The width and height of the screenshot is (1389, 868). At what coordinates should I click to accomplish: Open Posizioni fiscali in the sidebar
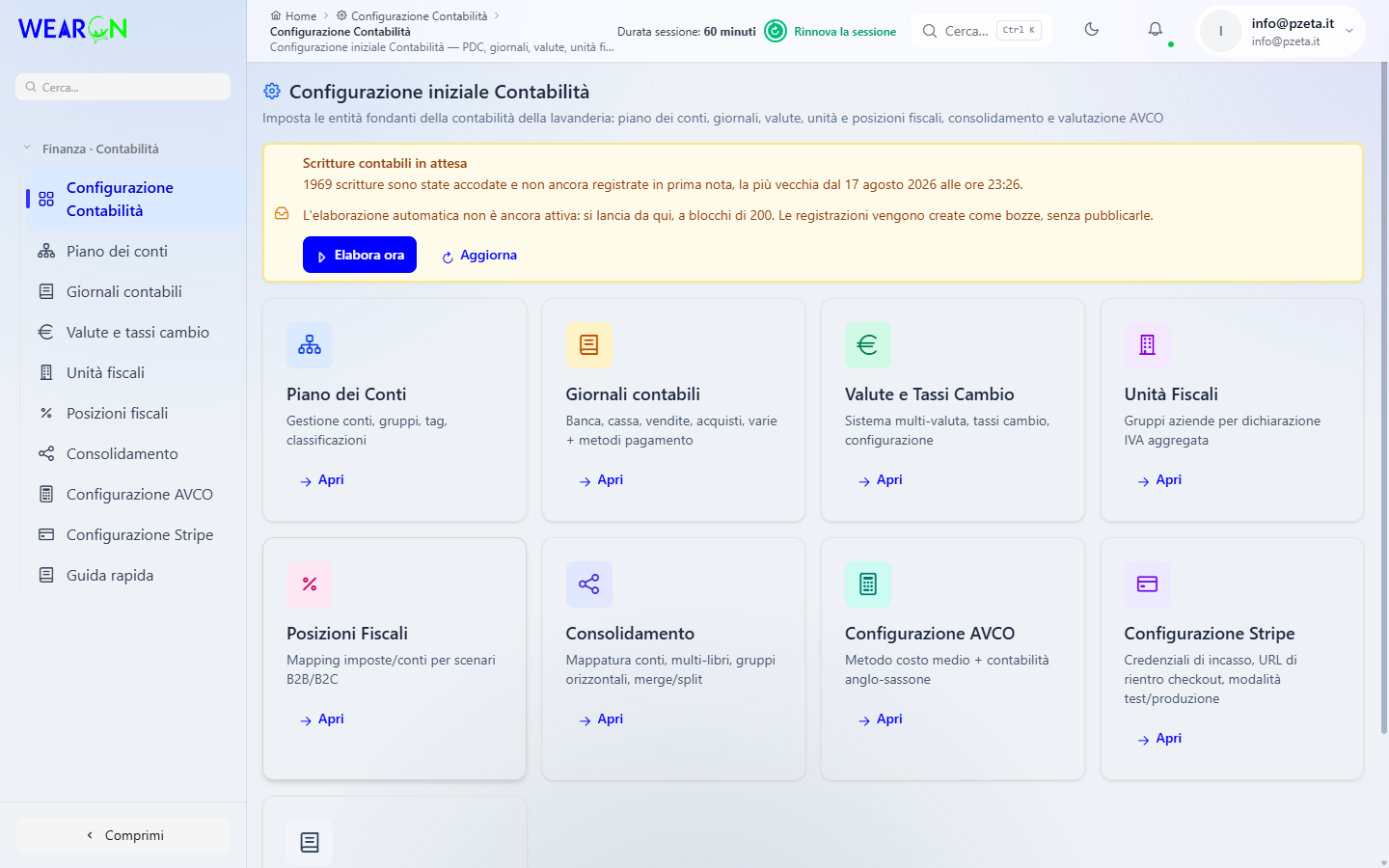[x=133, y=413]
